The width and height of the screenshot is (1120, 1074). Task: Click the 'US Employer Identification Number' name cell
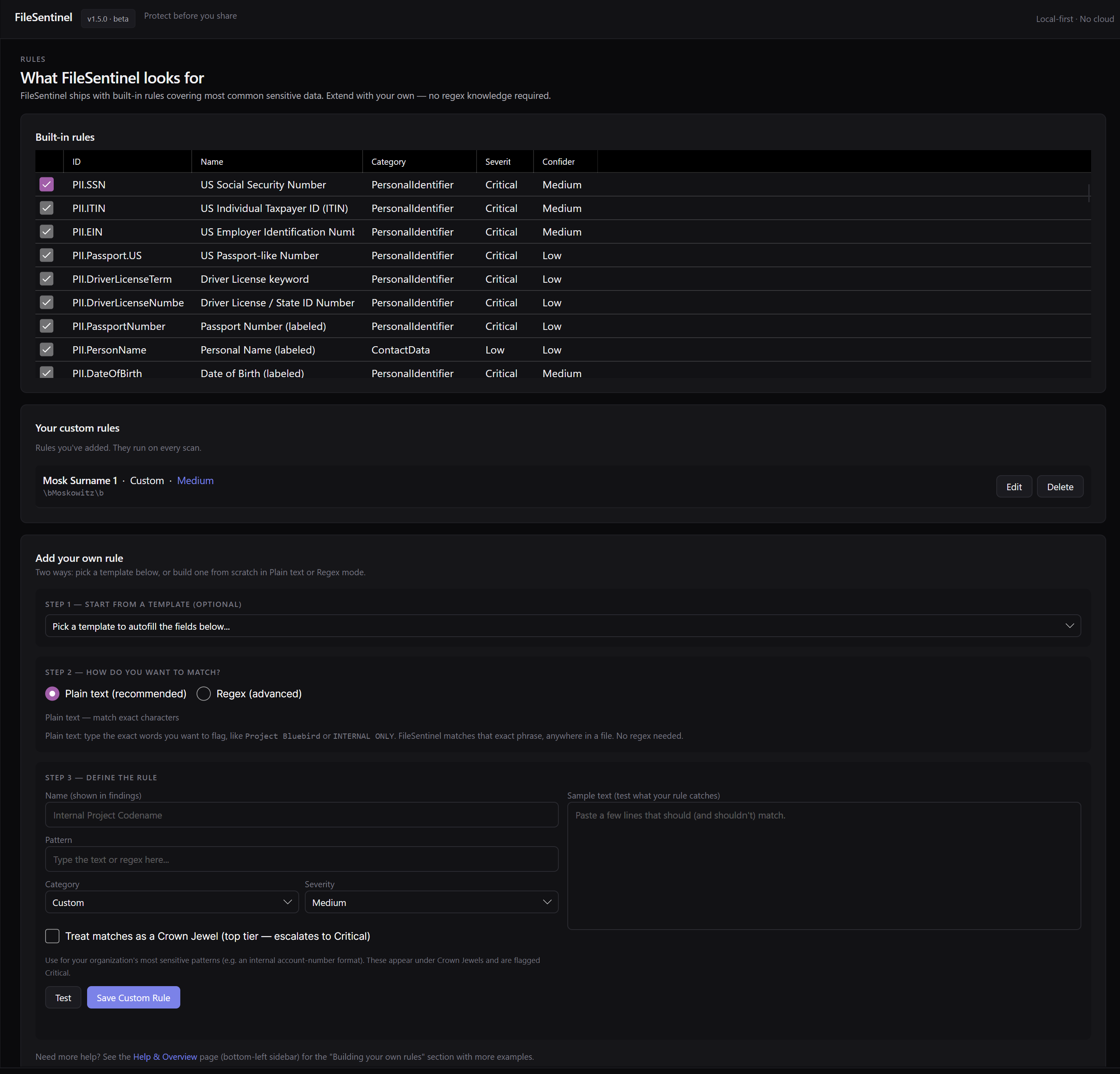click(x=277, y=231)
